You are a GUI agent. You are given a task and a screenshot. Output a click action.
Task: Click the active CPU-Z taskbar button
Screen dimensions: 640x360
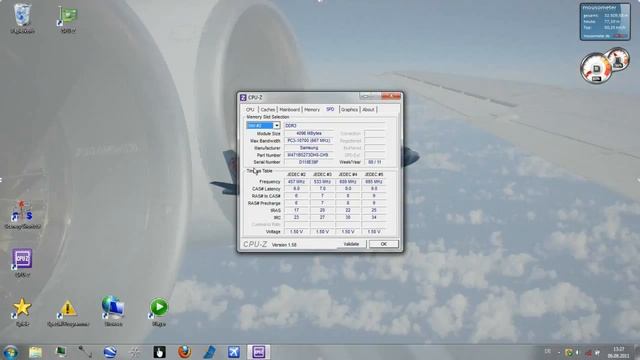[x=258, y=352]
